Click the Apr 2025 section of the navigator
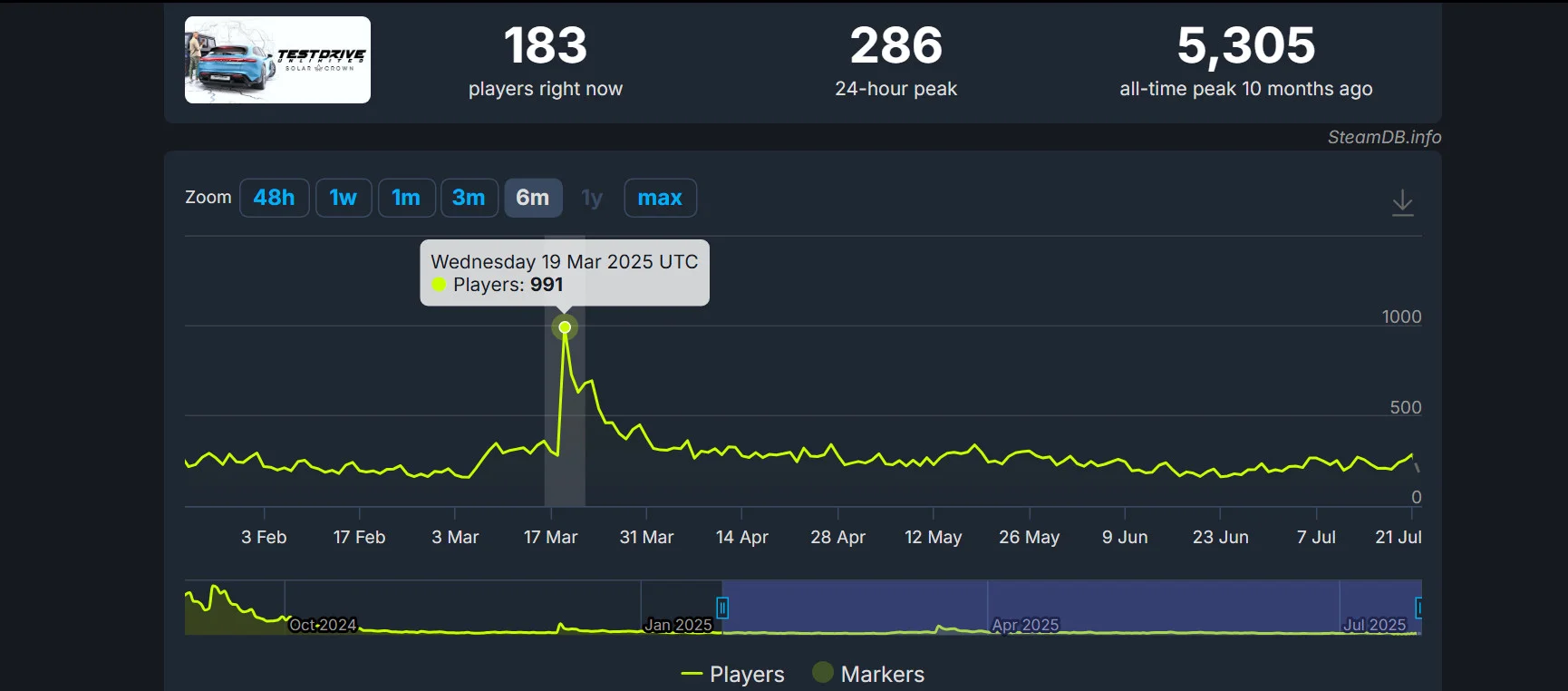This screenshot has width=1568, height=691. click(1025, 625)
